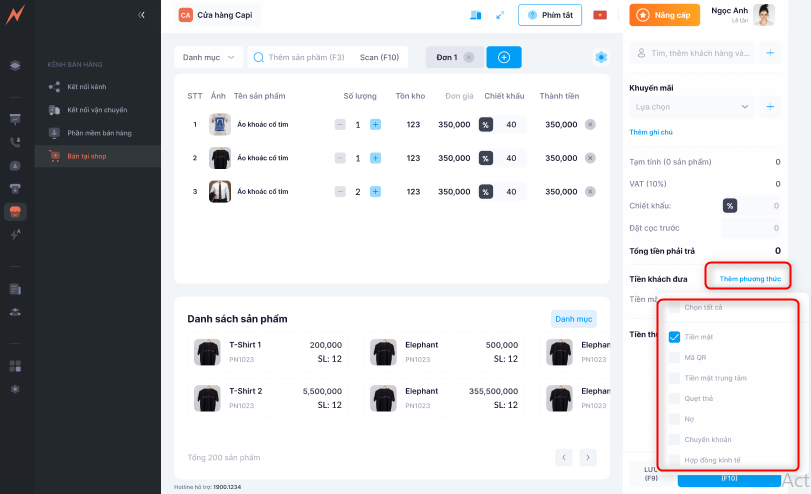Uncheck the Tiền mặt payment method

(x=674, y=337)
